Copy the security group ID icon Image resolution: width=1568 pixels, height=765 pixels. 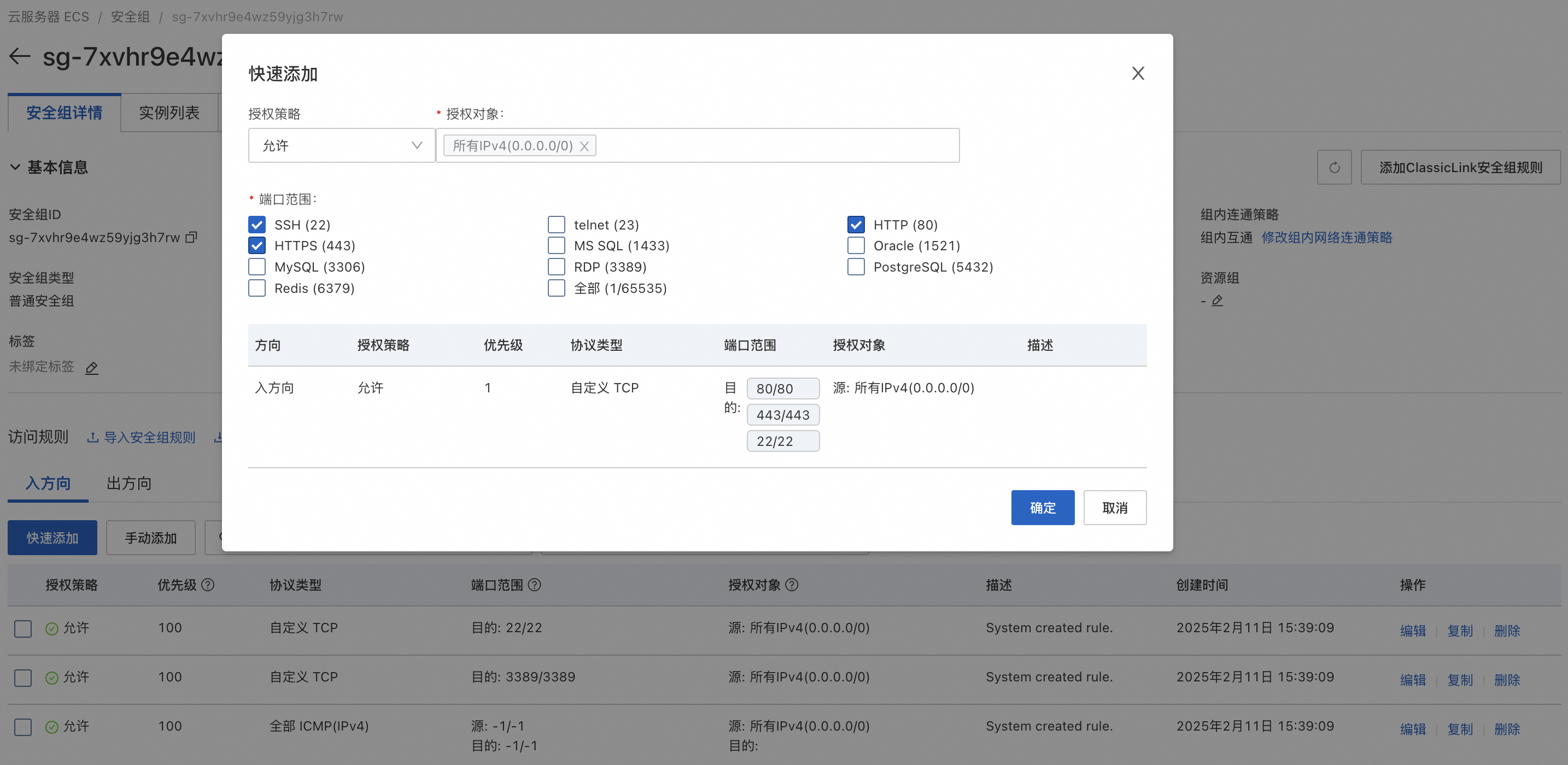click(x=191, y=237)
